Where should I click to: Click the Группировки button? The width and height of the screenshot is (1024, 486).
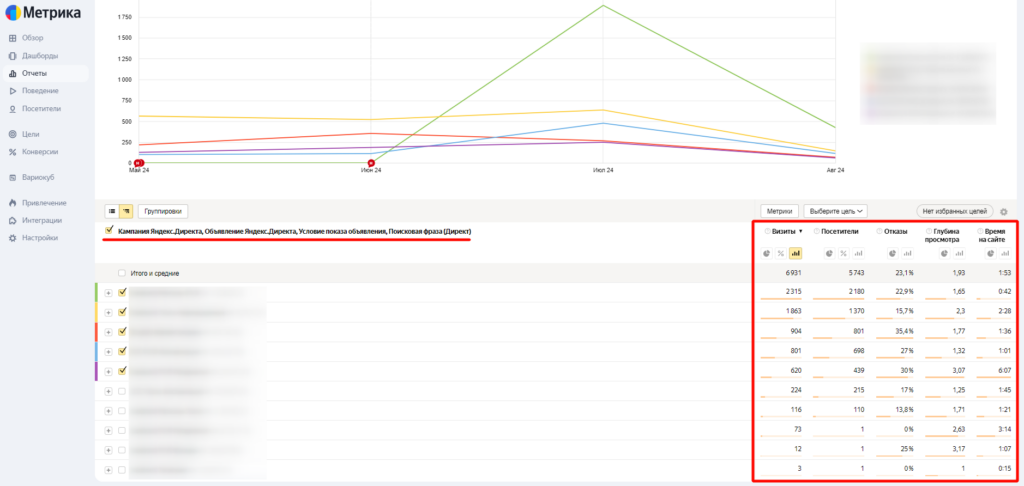tap(163, 211)
